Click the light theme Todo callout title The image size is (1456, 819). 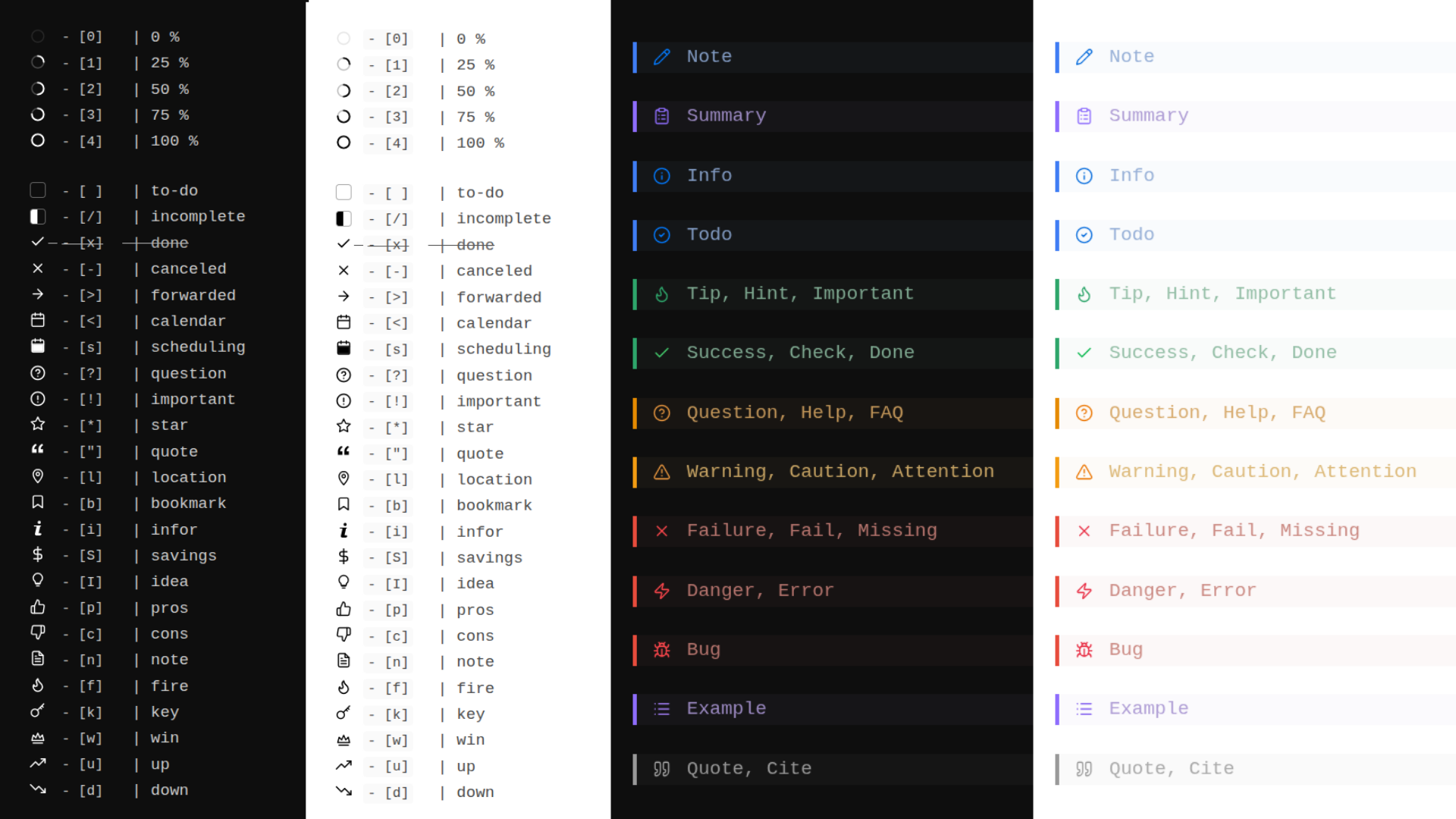click(1131, 235)
